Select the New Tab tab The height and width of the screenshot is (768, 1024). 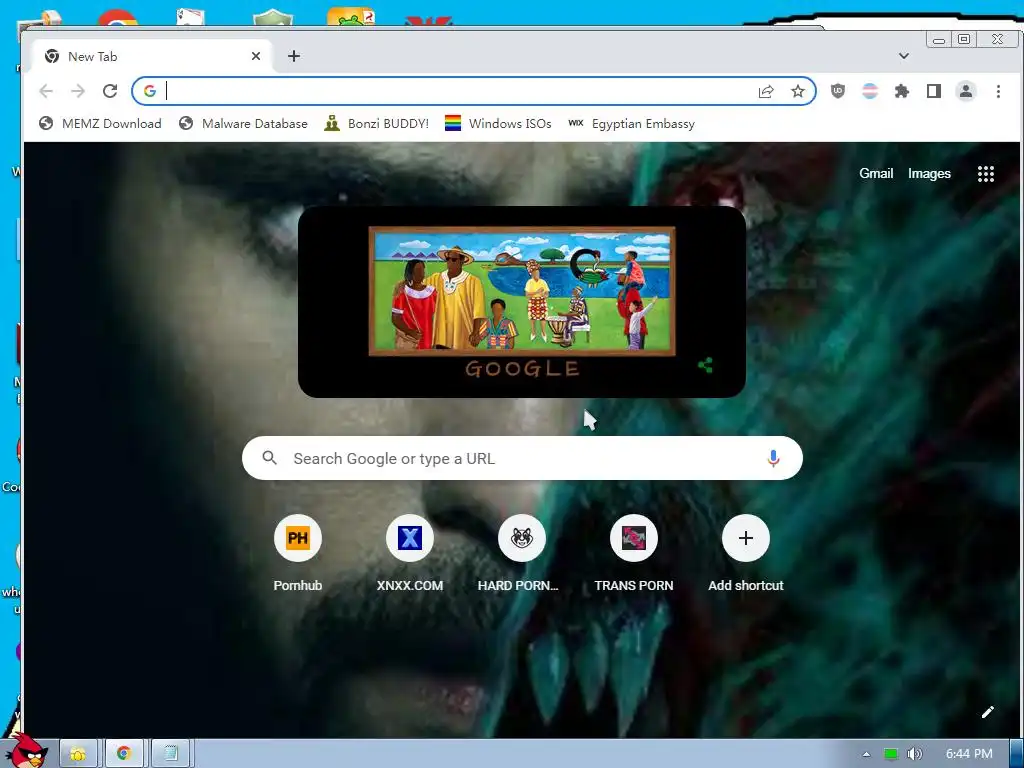tap(154, 56)
